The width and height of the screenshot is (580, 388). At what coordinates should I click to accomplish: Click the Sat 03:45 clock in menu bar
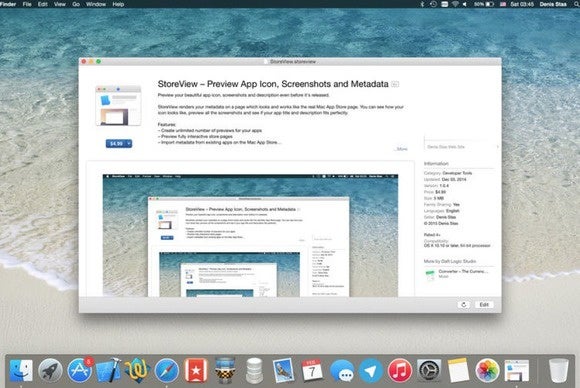pyautogui.click(x=522, y=4)
